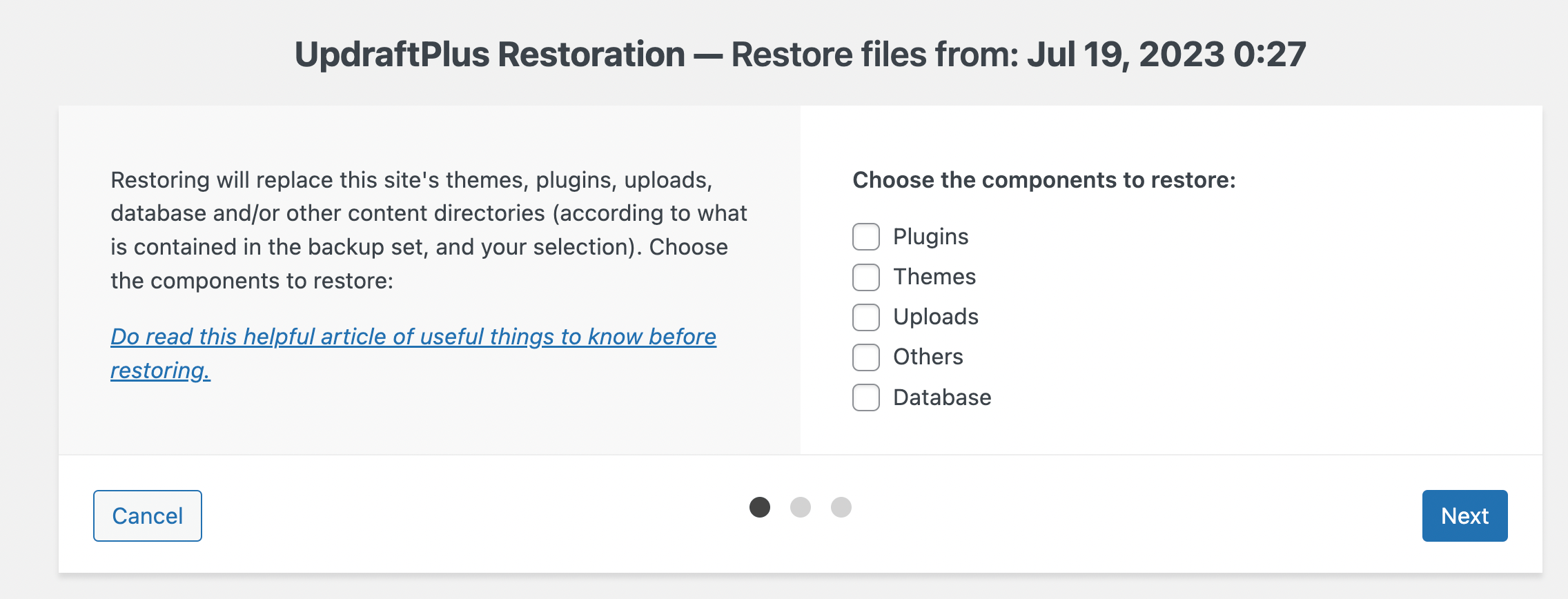Check the Database restore option
This screenshot has width=1568, height=599.
(865, 397)
